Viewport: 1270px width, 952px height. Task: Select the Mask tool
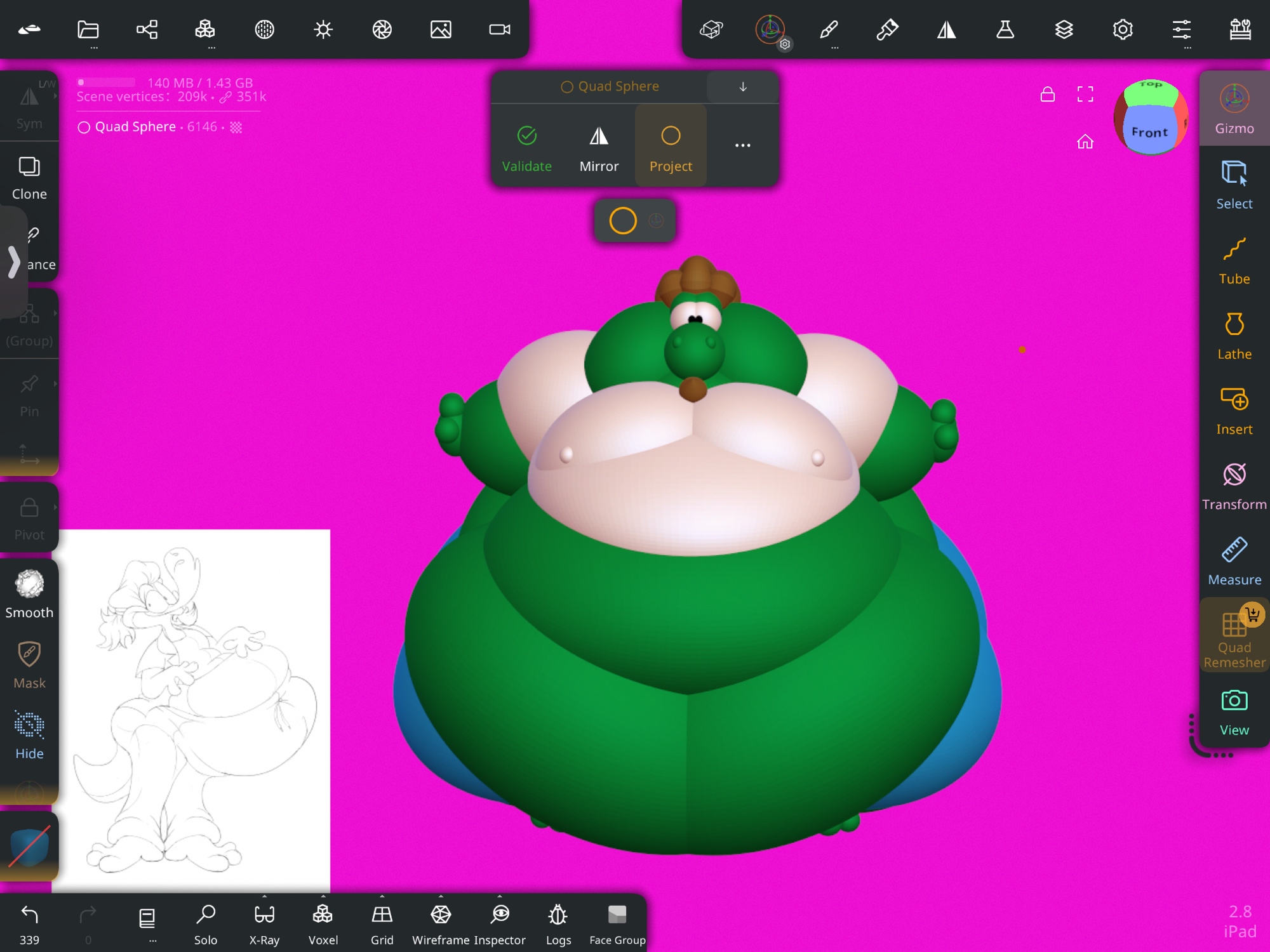click(29, 664)
